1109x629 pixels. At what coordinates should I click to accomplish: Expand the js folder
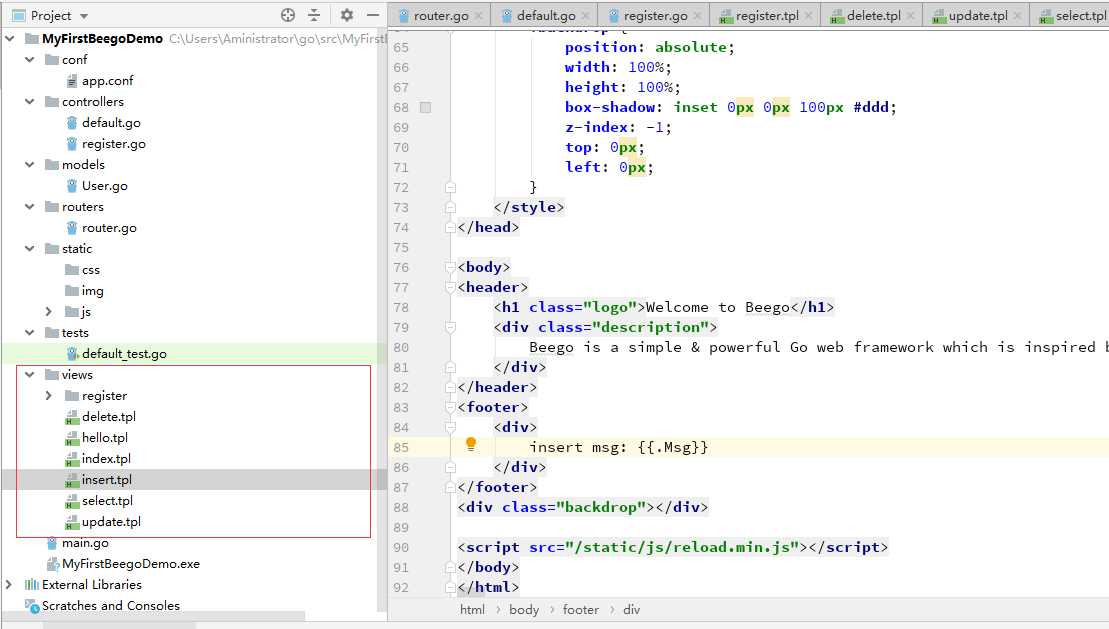49,311
